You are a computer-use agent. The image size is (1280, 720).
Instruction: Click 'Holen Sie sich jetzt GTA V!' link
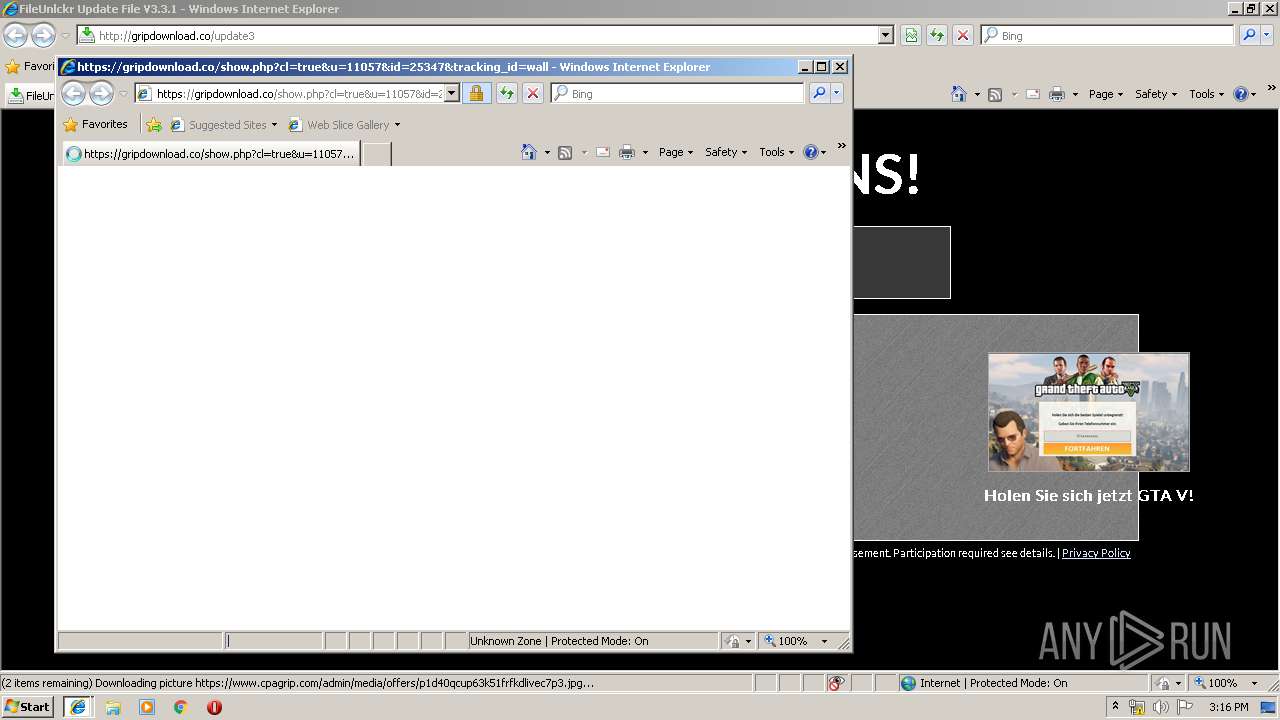tap(1089, 495)
